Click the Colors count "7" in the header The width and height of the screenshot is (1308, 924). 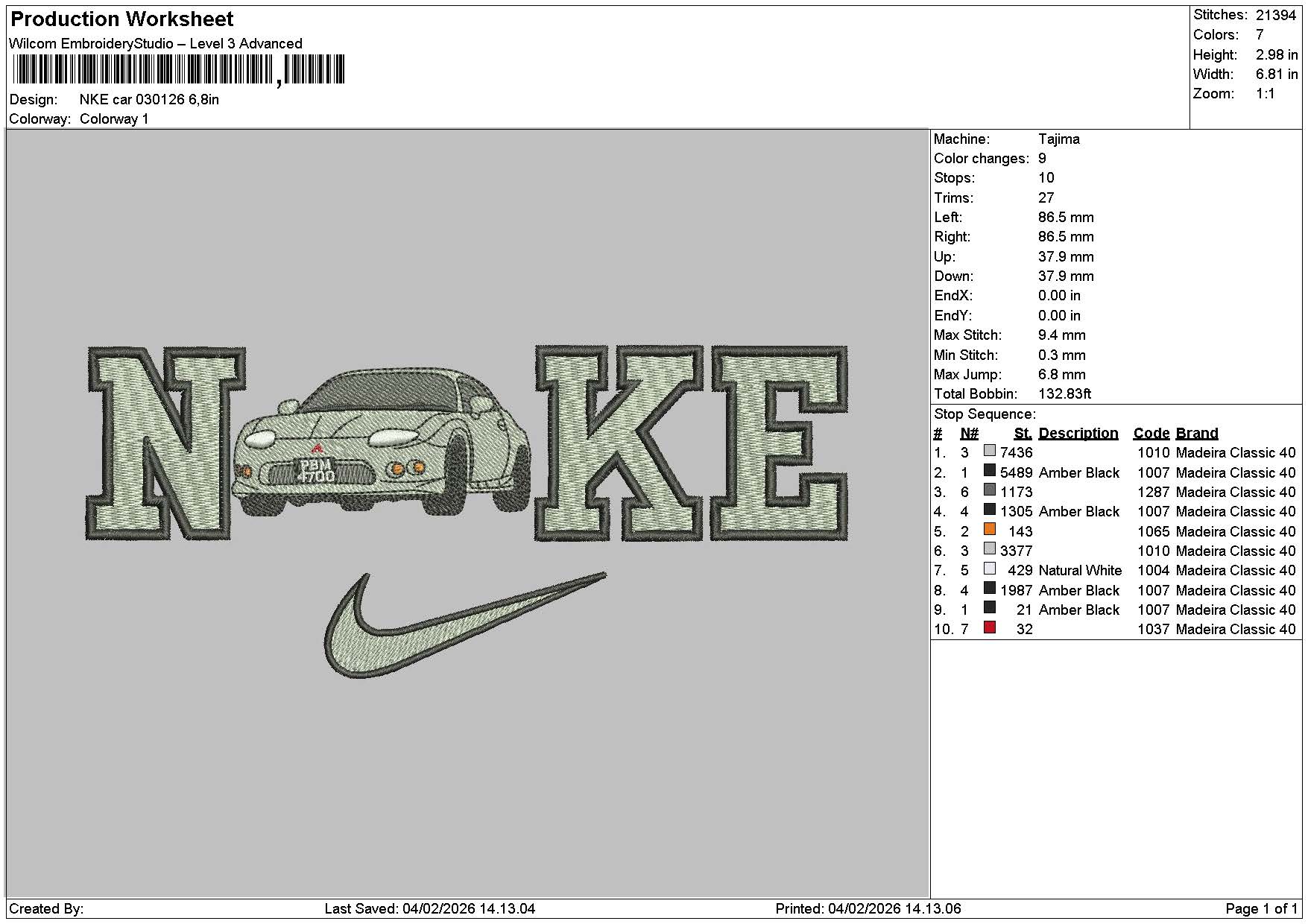[1260, 35]
